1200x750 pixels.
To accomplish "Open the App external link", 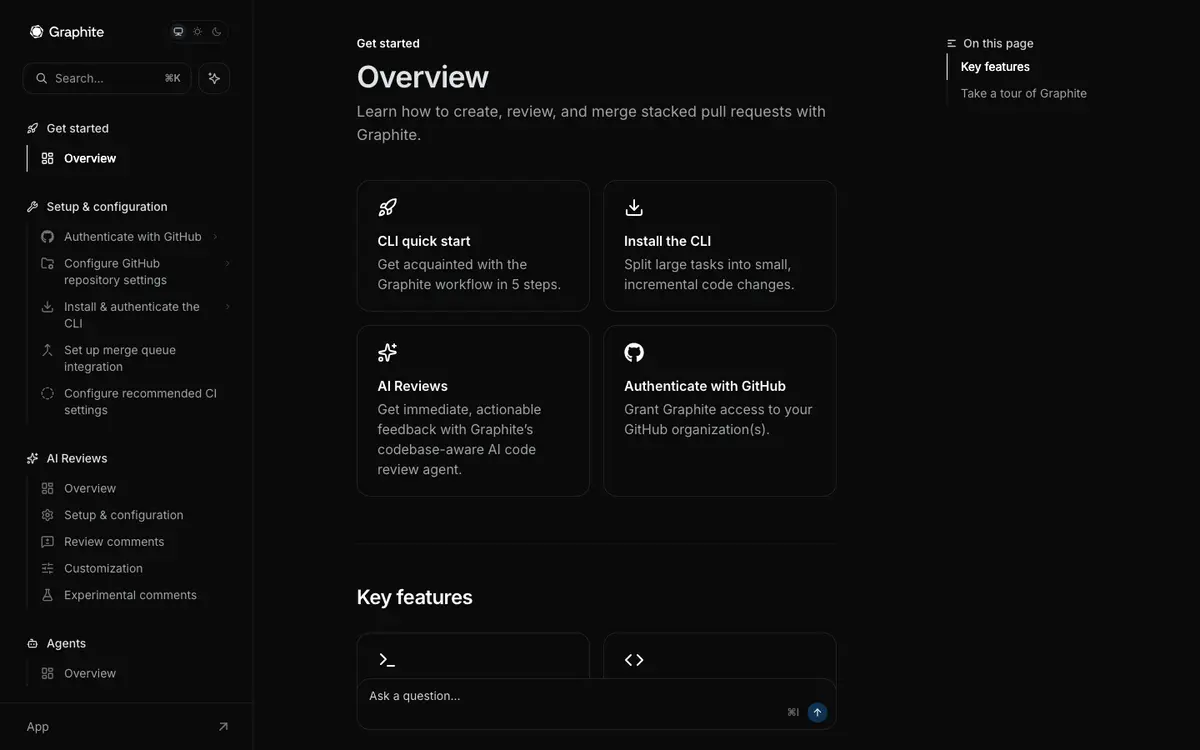I will tap(127, 727).
